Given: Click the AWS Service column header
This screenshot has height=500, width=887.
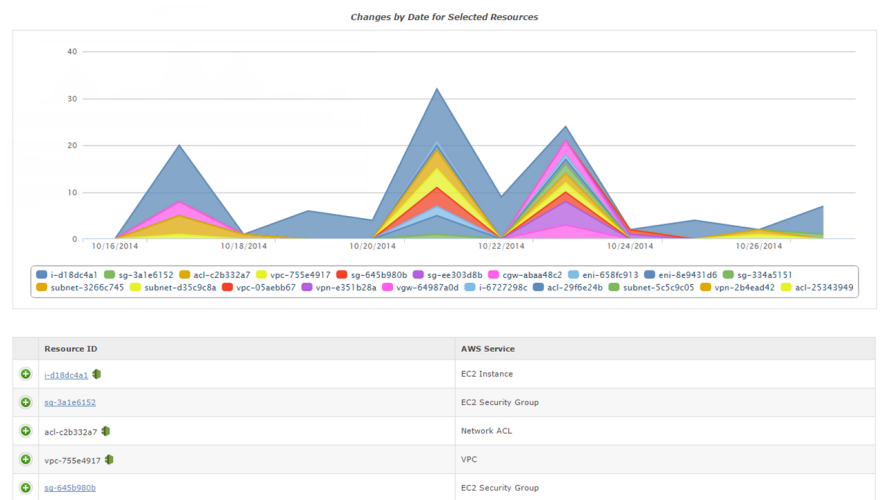Looking at the screenshot, I should click(x=489, y=348).
